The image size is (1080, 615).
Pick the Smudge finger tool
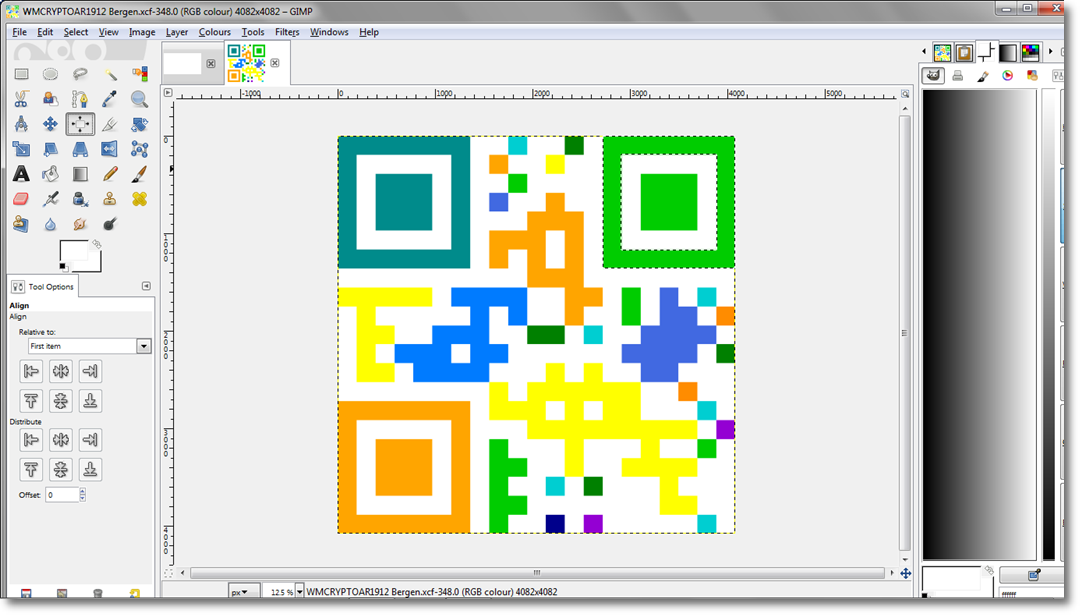(80, 224)
